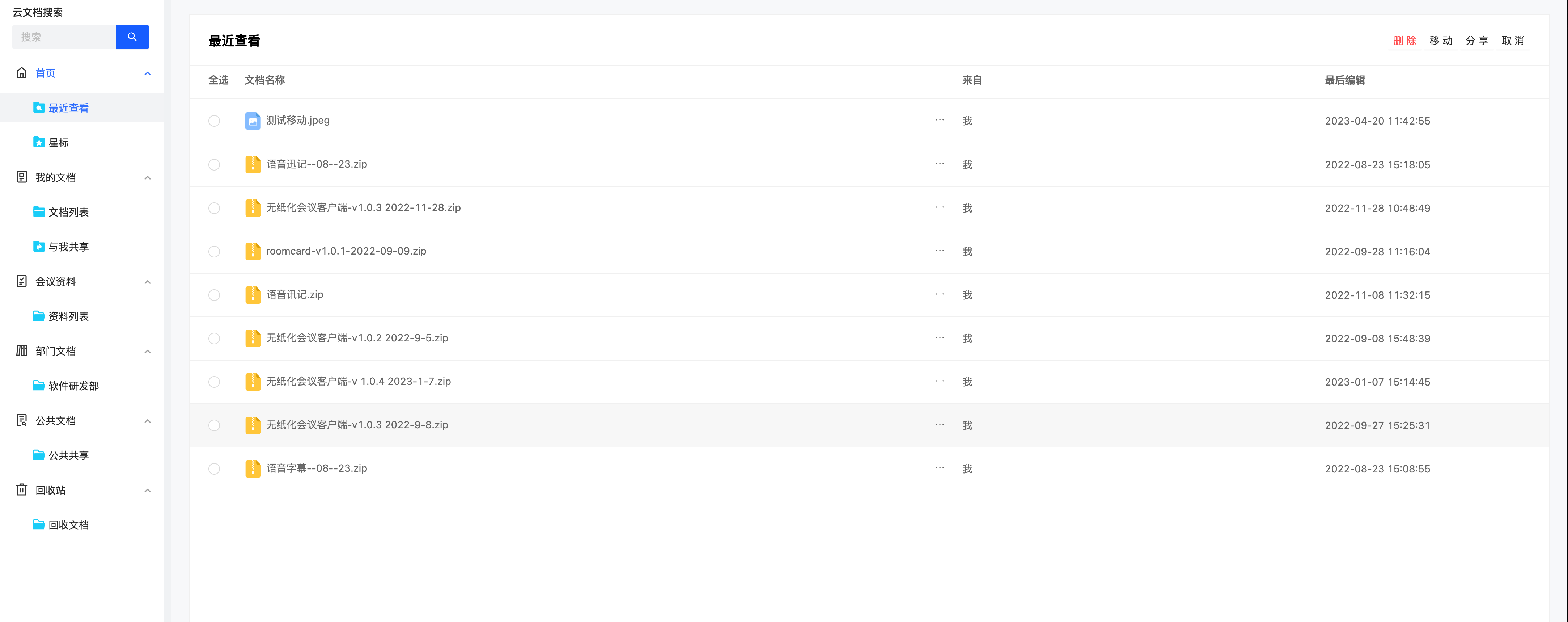The height and width of the screenshot is (622, 1568).
Task: Collapse the 会议资料 section chevron
Action: [147, 282]
